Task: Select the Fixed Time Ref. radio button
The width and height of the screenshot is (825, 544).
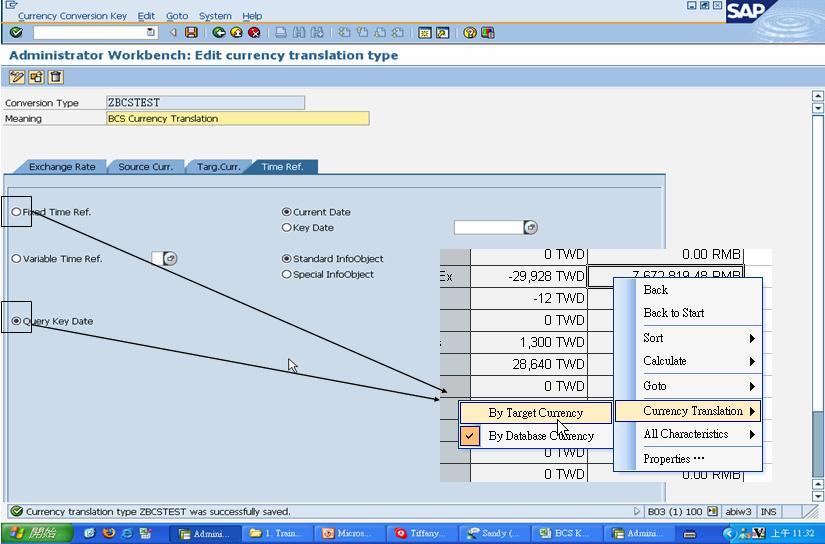Action: 16,212
